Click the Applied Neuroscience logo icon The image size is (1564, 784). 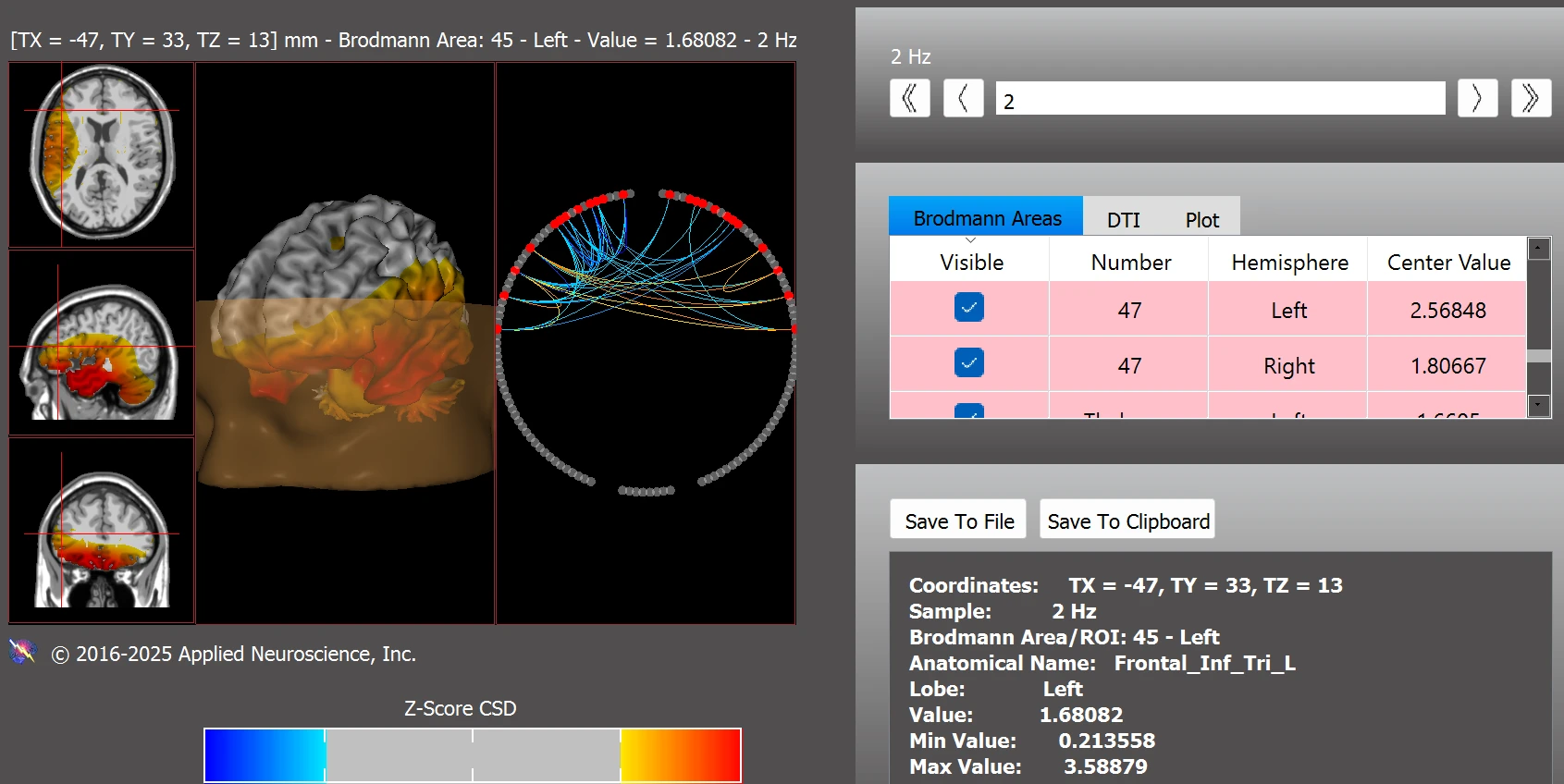tap(22, 652)
